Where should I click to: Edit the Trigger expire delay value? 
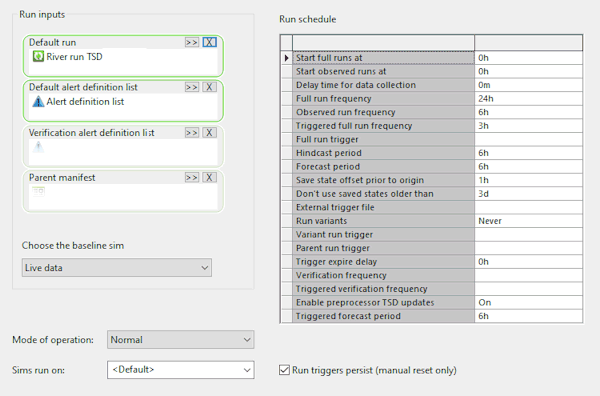tap(528, 262)
